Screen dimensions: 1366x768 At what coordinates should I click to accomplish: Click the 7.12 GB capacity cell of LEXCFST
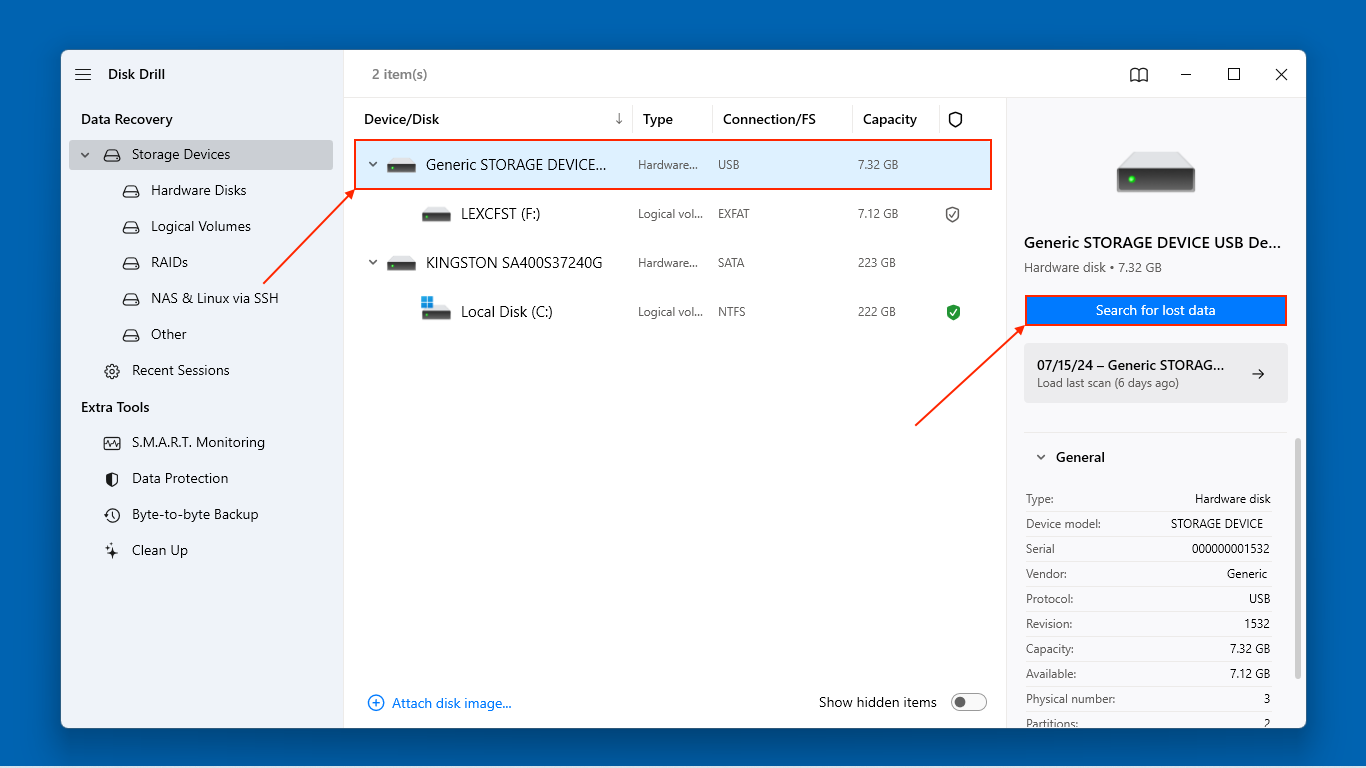pos(877,214)
